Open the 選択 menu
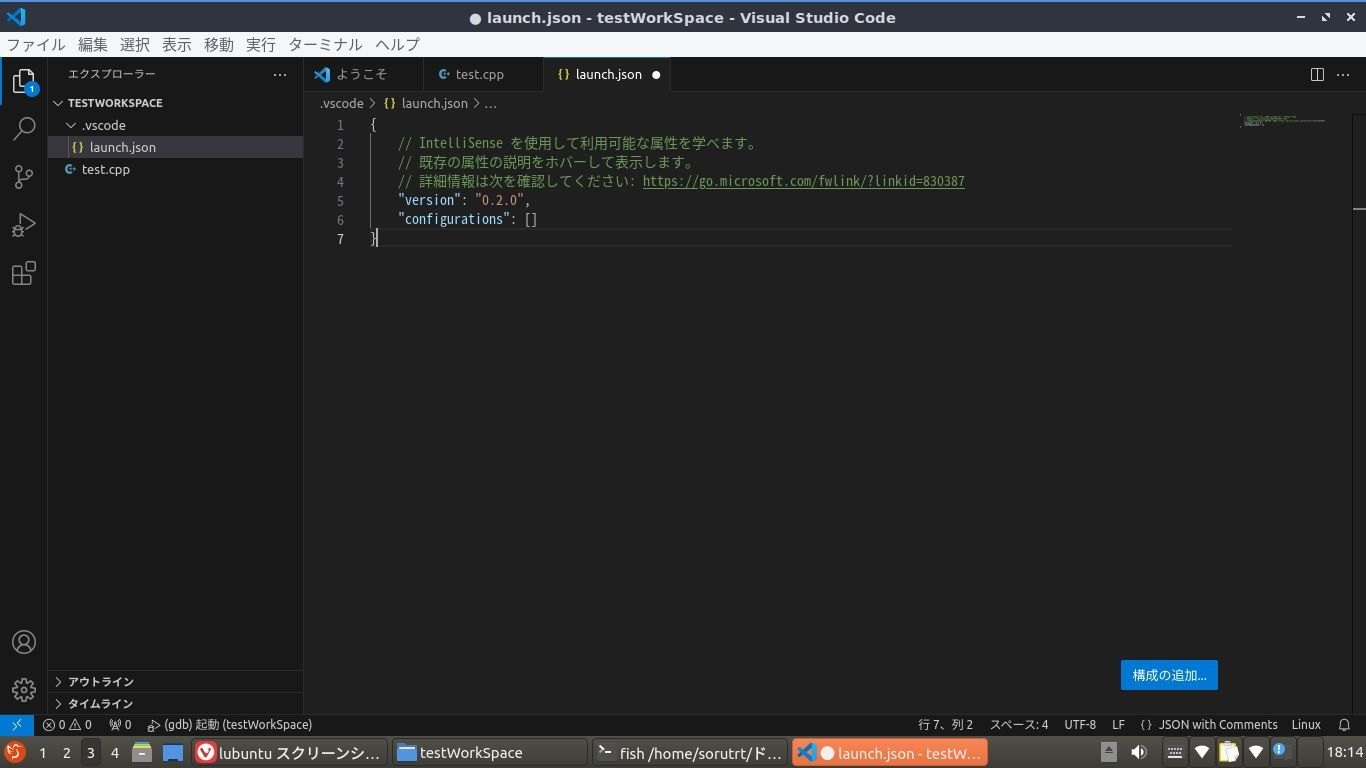The width and height of the screenshot is (1366, 768). (135, 45)
